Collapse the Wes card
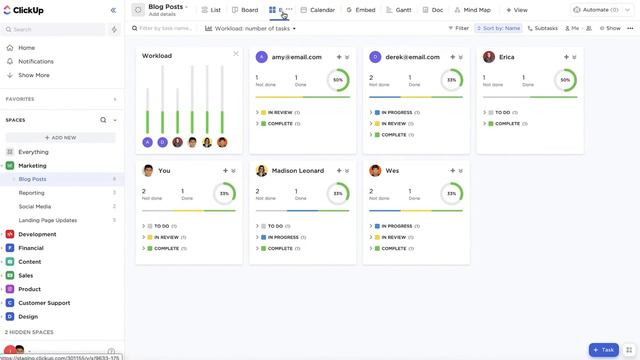 (461, 171)
